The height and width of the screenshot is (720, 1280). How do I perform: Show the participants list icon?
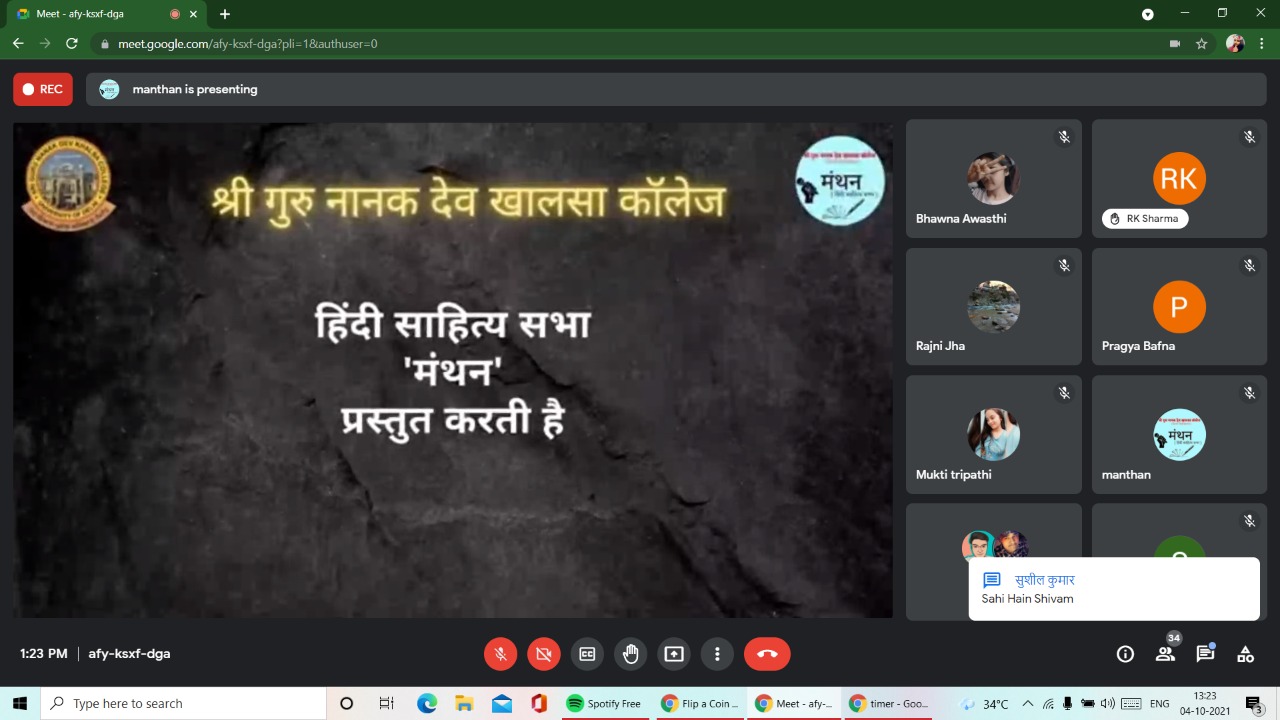coord(1165,654)
